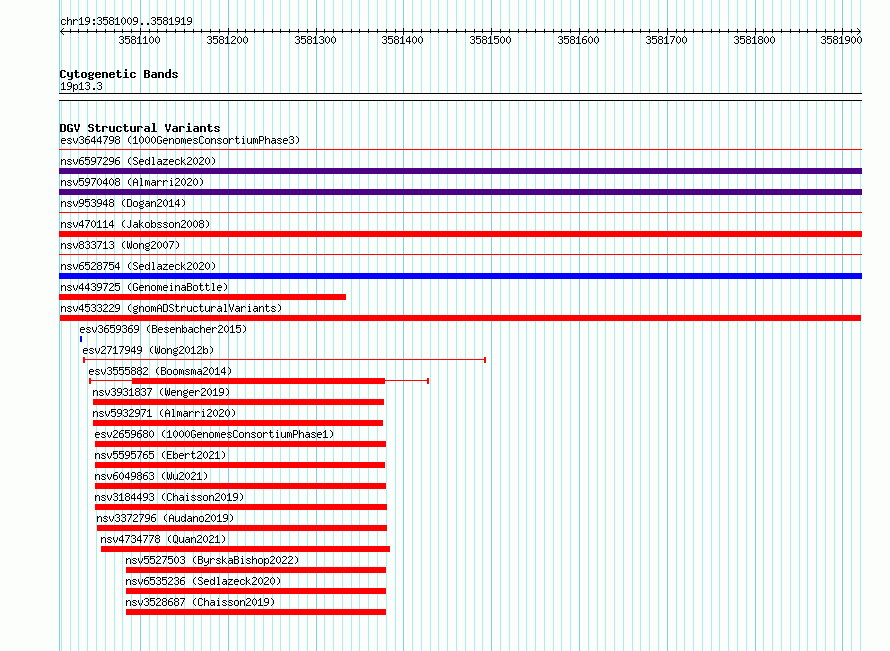Open variant esv3555882 (Boomsma2014)
This screenshot has width=890, height=651.
pyautogui.click(x=160, y=371)
